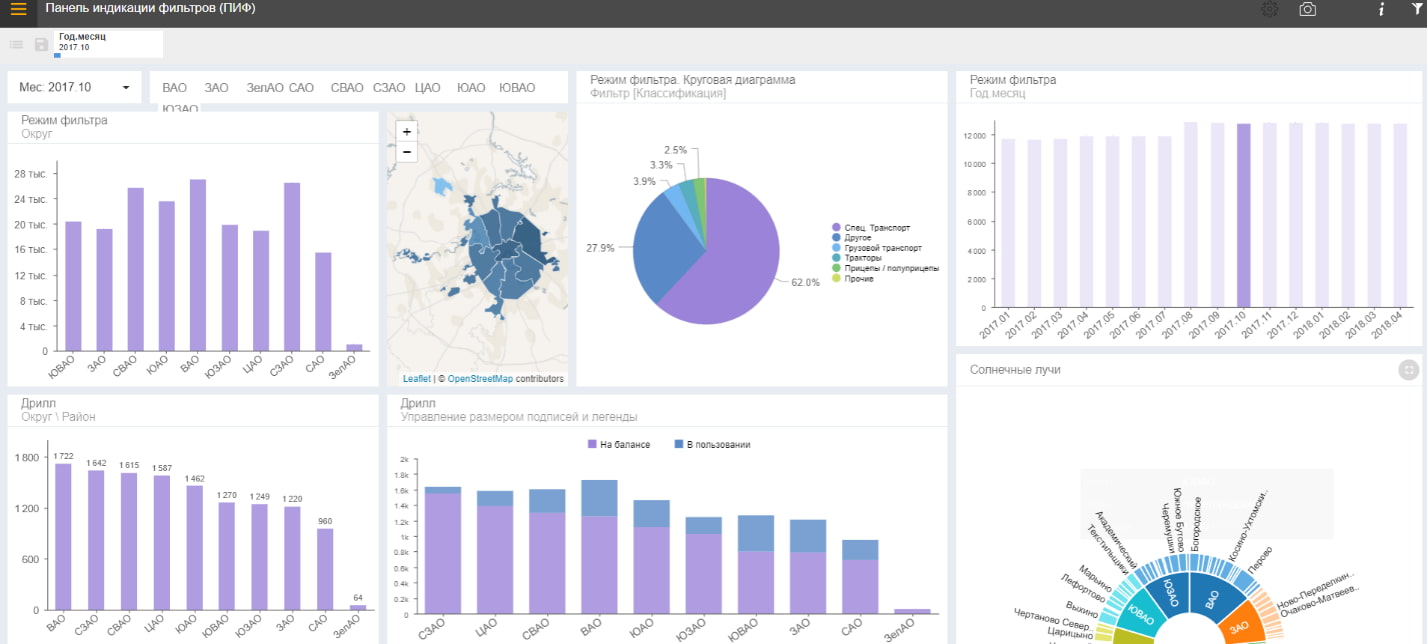Open the settings gear icon

(x=1269, y=9)
